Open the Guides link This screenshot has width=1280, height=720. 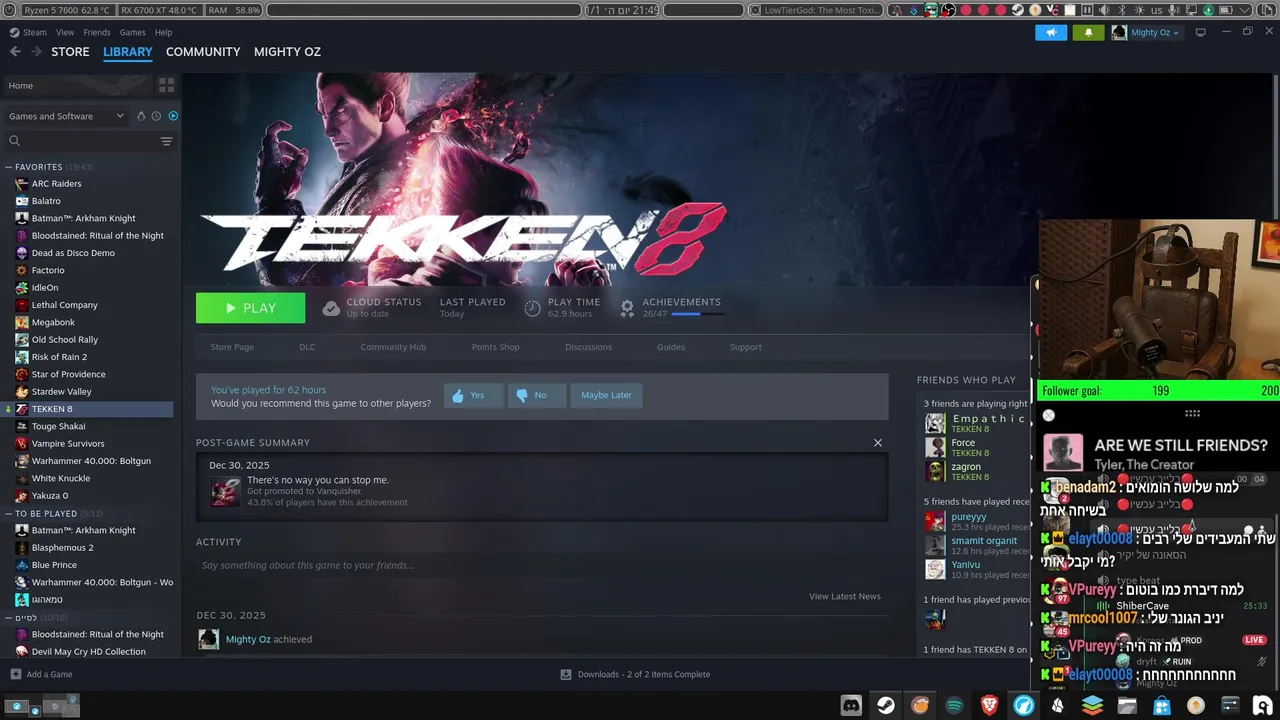pyautogui.click(x=671, y=347)
